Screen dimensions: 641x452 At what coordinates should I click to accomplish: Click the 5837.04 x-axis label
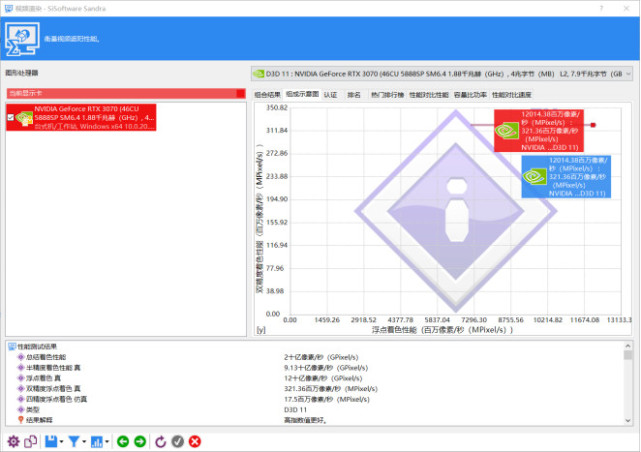pos(437,320)
